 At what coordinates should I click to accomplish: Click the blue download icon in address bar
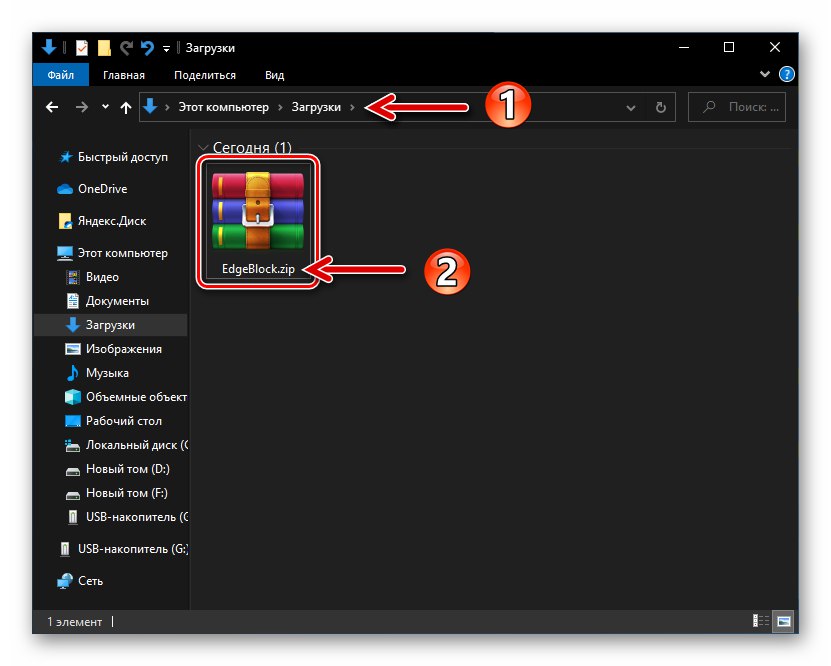150,106
